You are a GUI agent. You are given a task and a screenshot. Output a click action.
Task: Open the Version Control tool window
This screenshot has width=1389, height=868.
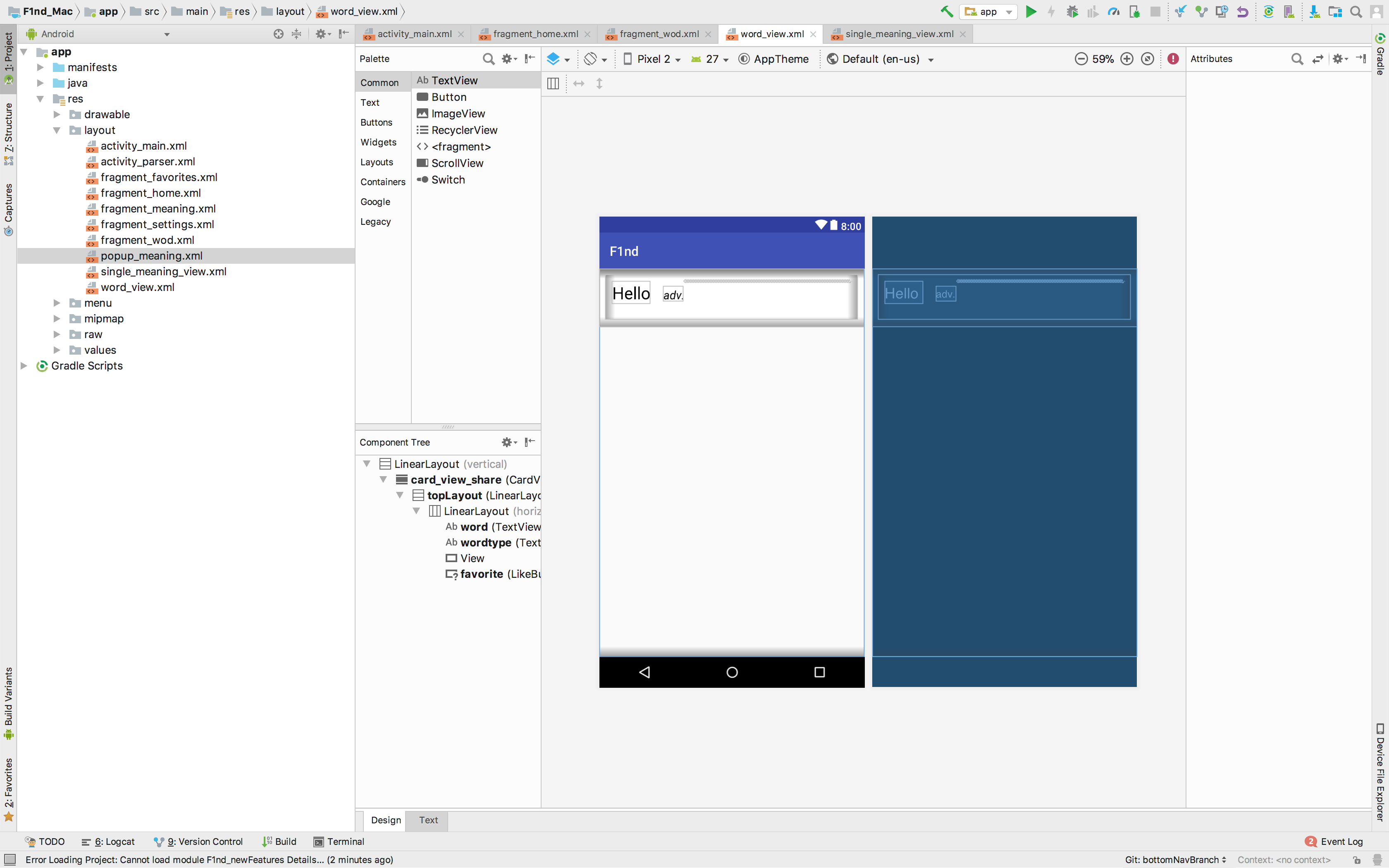tap(198, 842)
